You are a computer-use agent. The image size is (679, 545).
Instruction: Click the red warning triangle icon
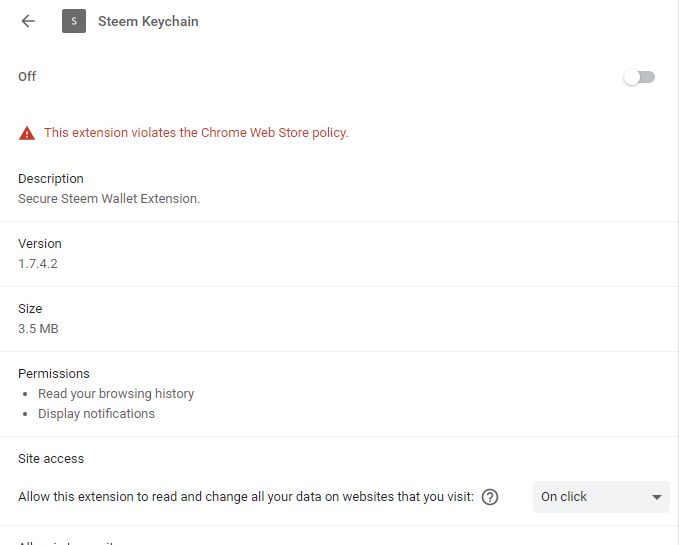pos(26,133)
